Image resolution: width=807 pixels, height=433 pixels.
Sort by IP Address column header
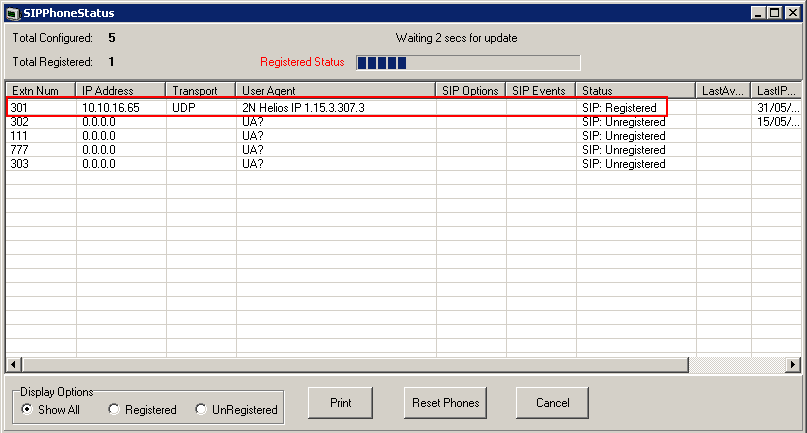tap(120, 91)
